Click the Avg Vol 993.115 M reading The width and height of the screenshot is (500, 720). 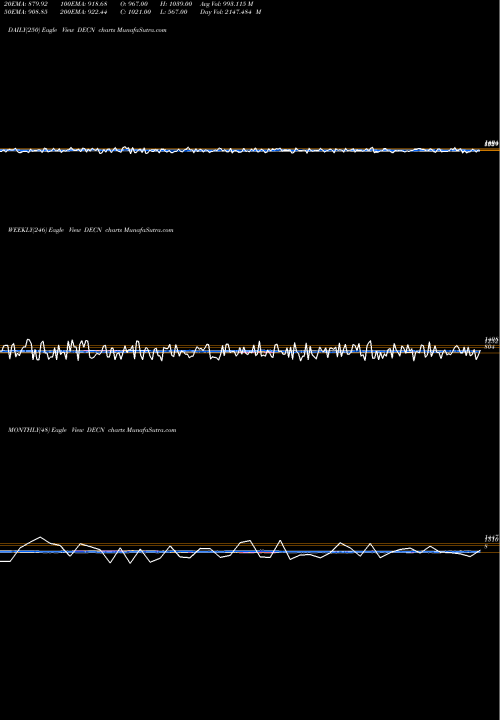click(227, 4)
